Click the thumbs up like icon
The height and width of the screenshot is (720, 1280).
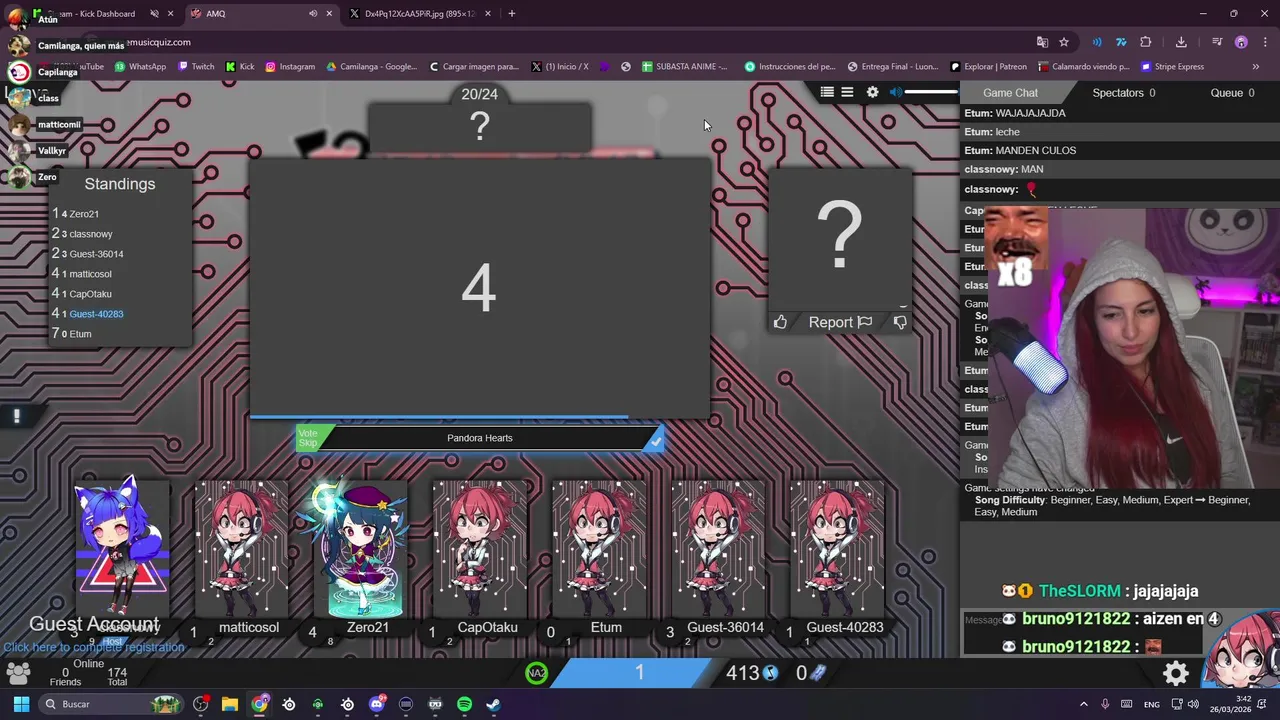[x=780, y=322]
